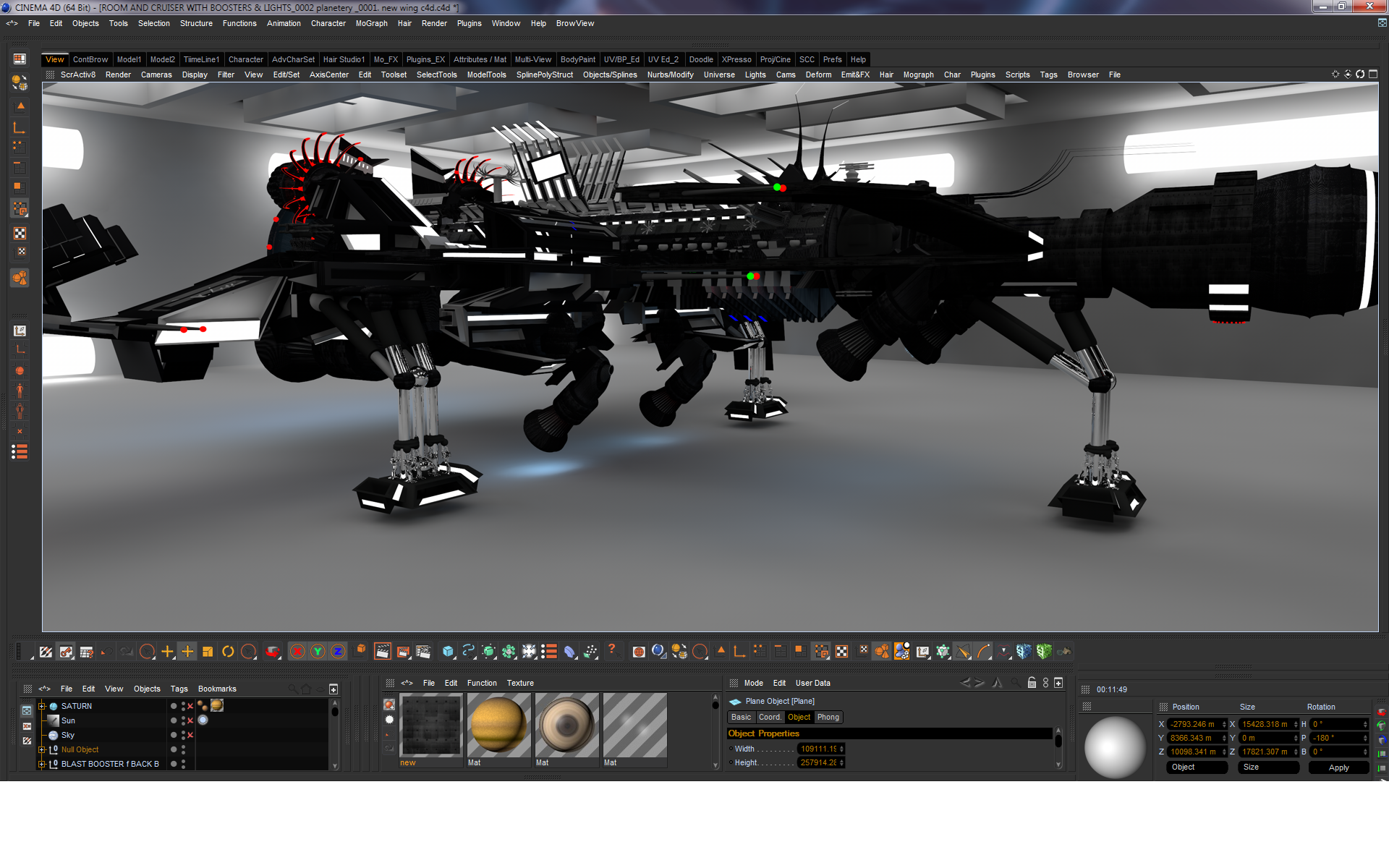Select the Rotate tool icon
The height and width of the screenshot is (868, 1389).
(228, 651)
